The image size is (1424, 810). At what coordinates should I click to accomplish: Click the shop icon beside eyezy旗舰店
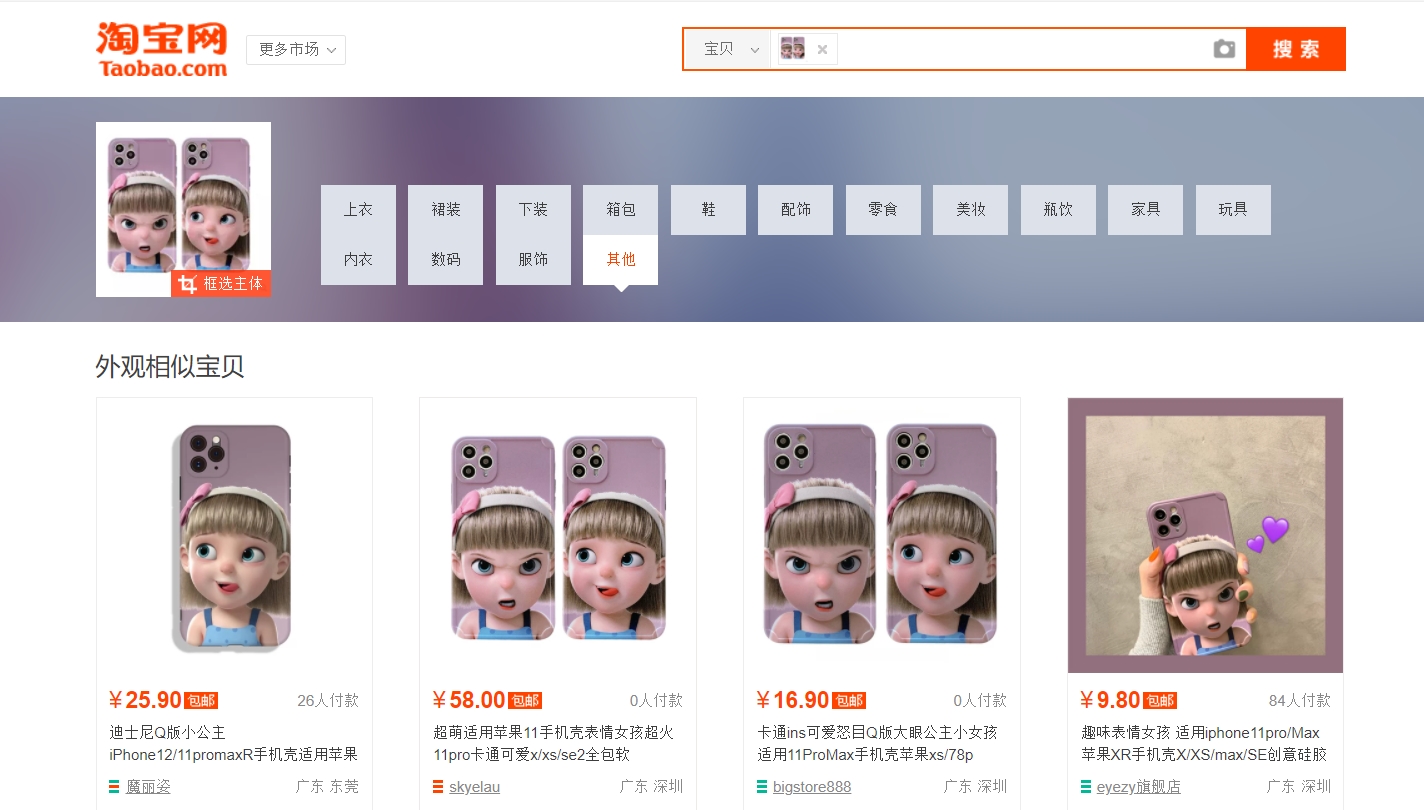click(x=1086, y=787)
